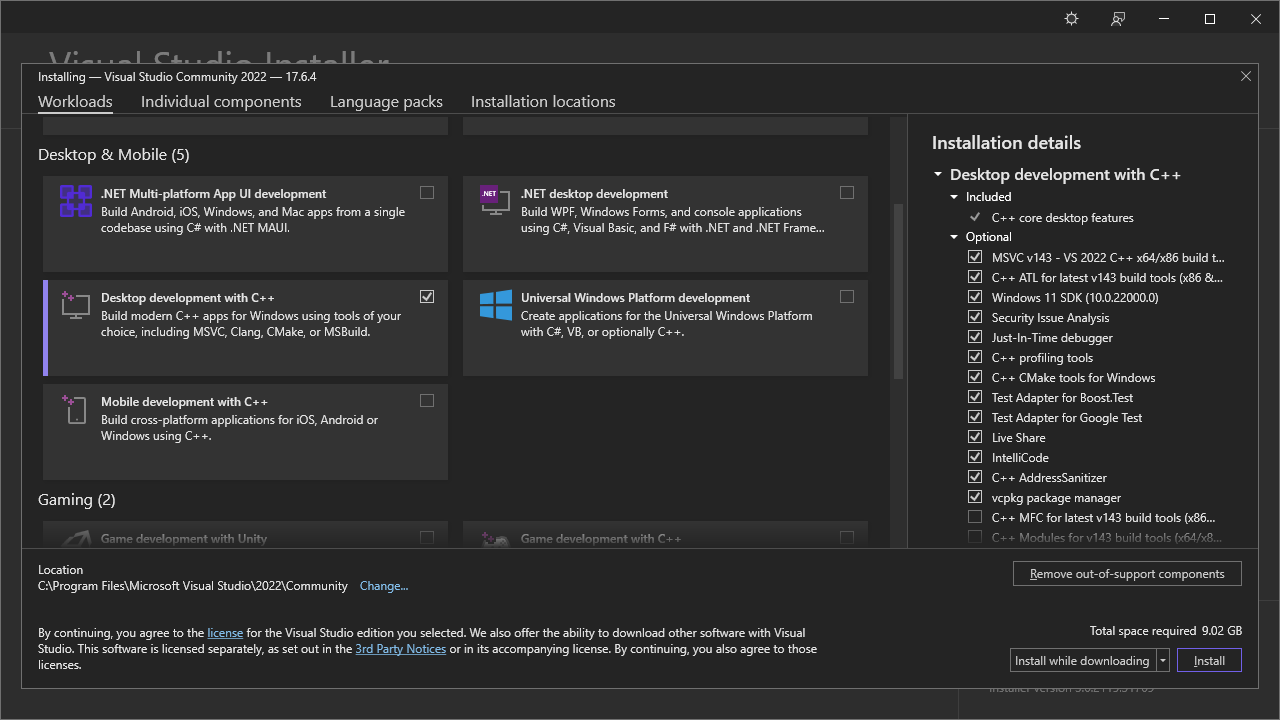This screenshot has height=720, width=1280.
Task: Click Remove out-of-support components button
Action: [1127, 574]
